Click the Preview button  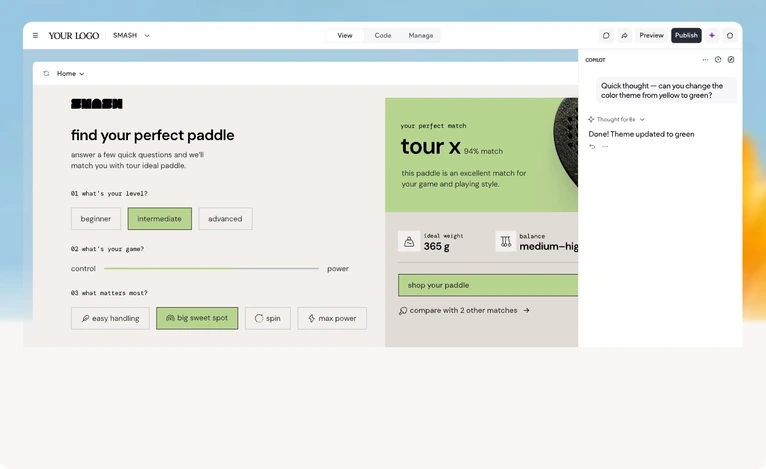click(651, 36)
